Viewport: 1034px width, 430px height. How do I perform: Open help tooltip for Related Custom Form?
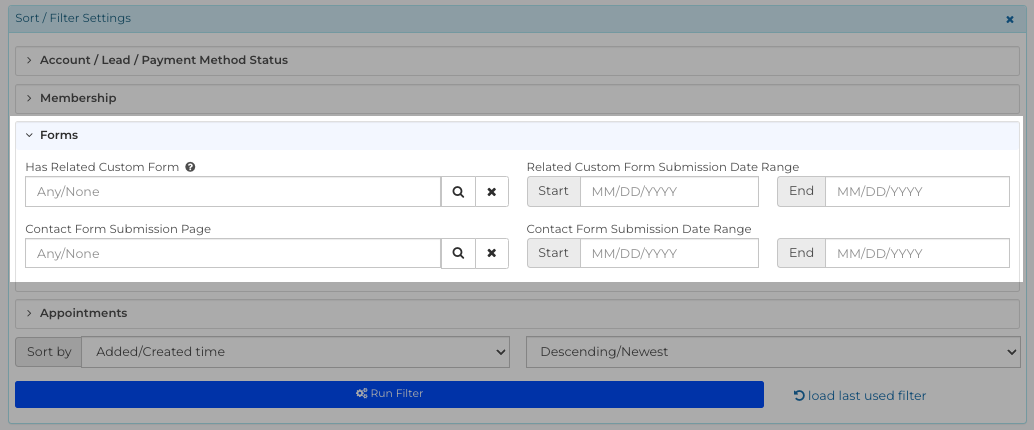190,168
